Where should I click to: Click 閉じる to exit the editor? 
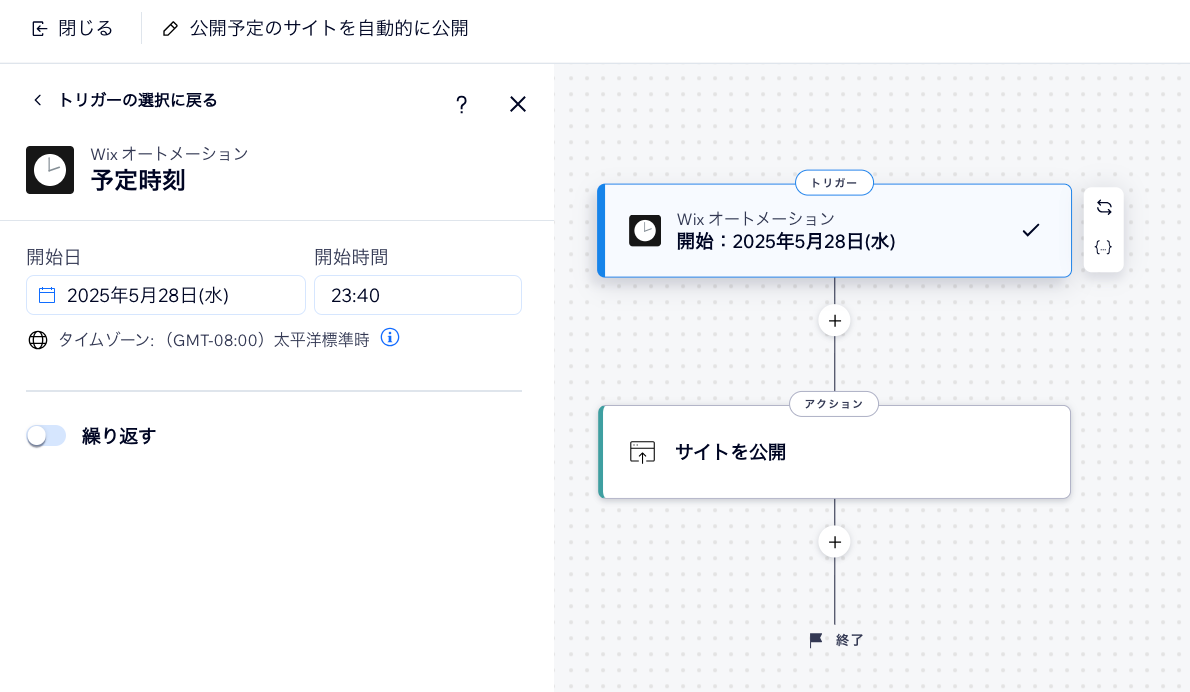tap(70, 28)
